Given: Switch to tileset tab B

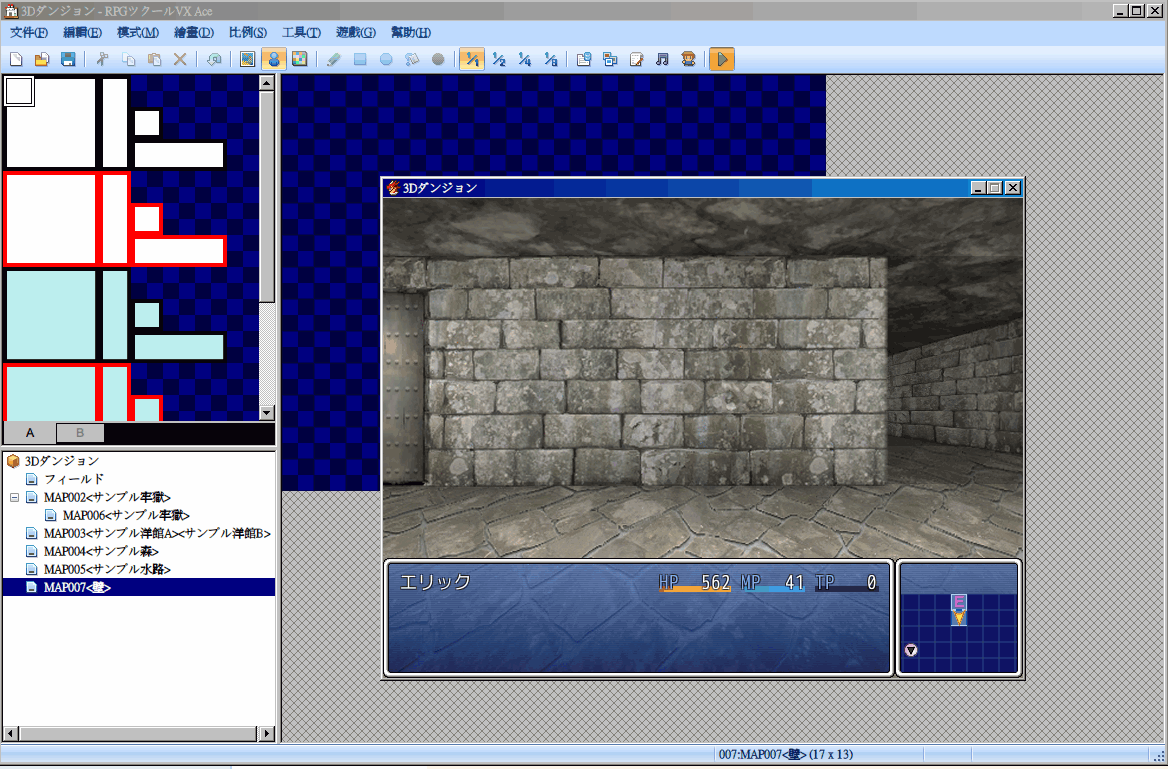Looking at the screenshot, I should coord(80,433).
